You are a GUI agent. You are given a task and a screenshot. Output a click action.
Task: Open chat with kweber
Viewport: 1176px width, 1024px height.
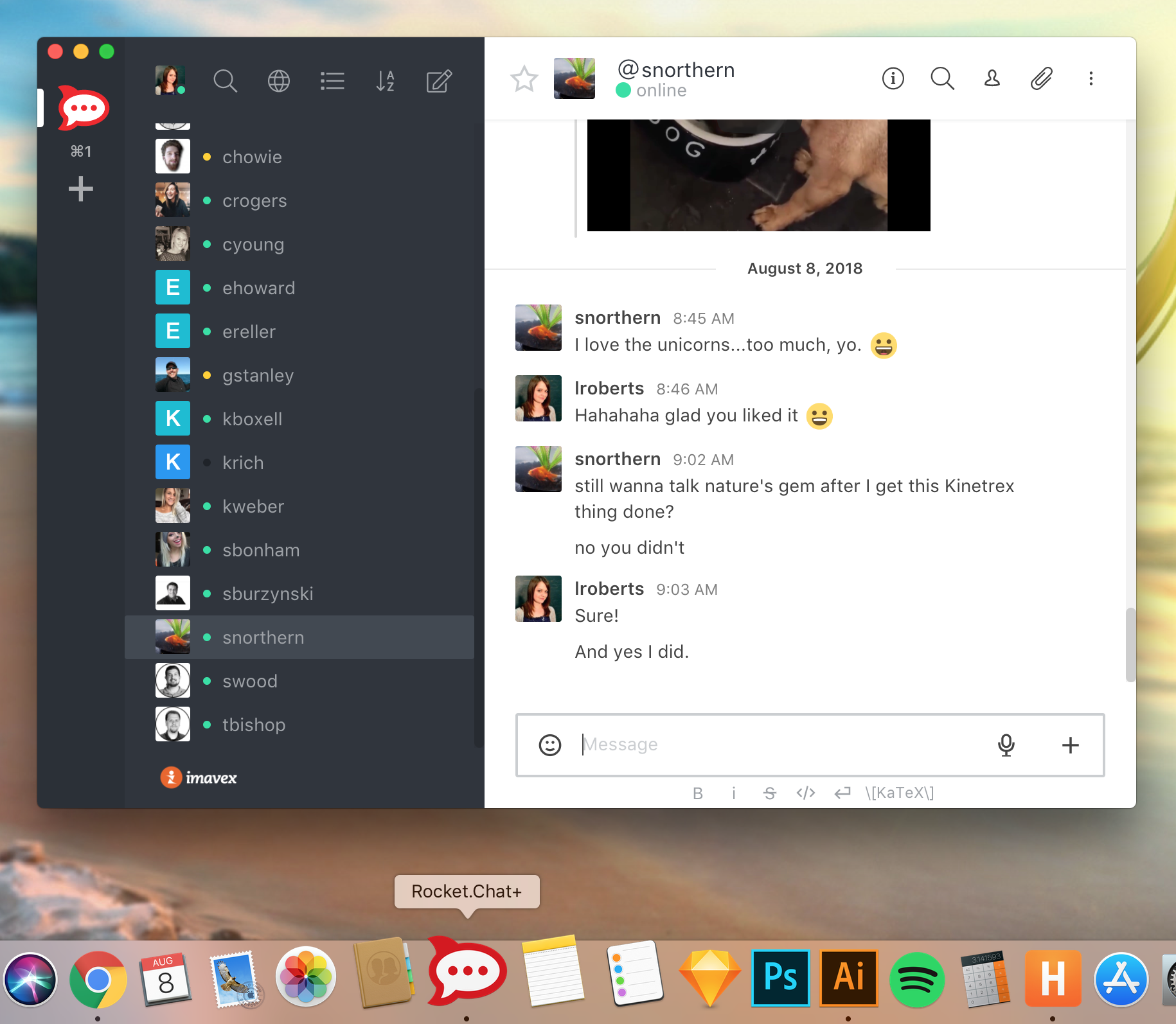299,506
